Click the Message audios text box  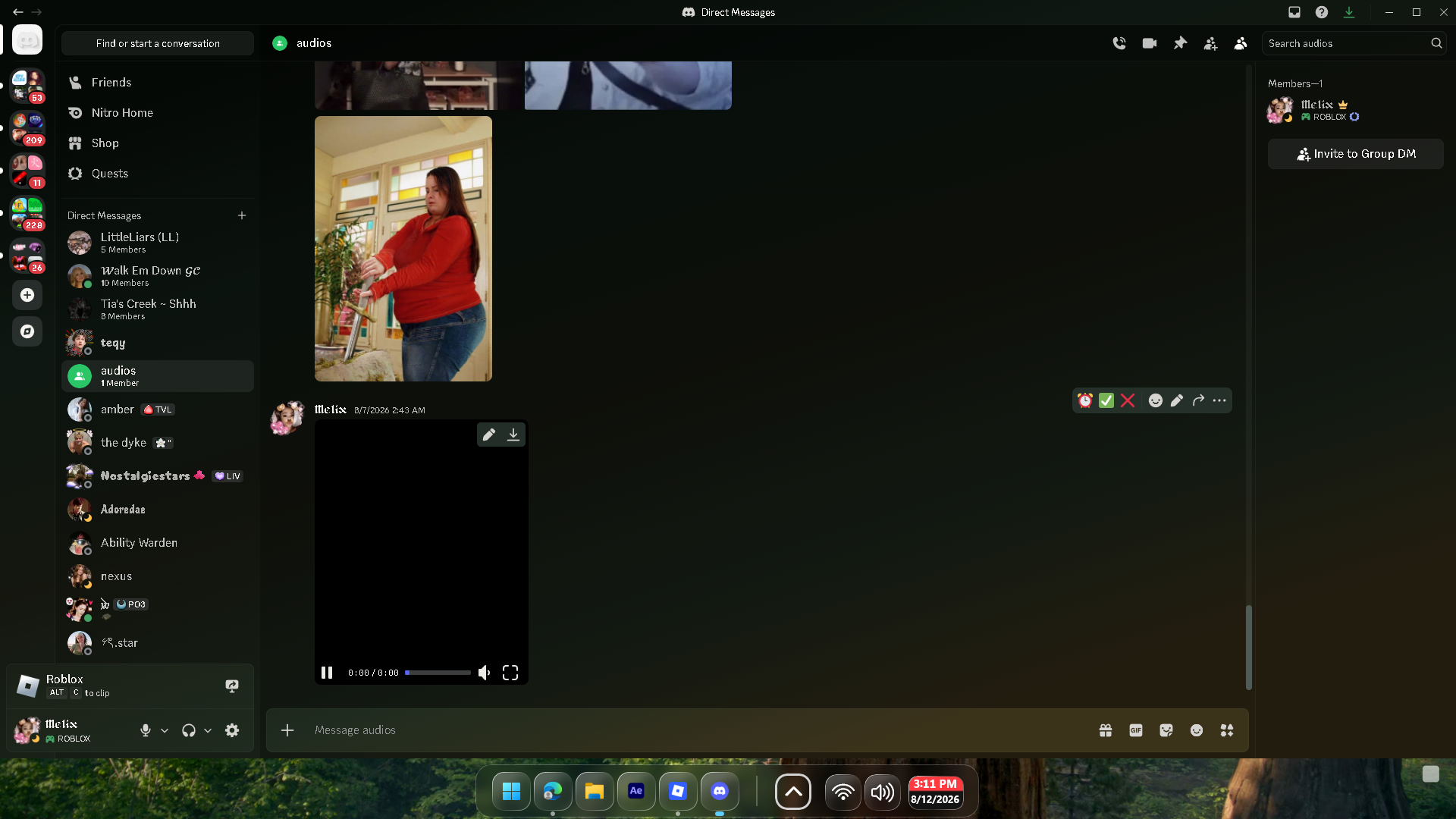pos(698,730)
